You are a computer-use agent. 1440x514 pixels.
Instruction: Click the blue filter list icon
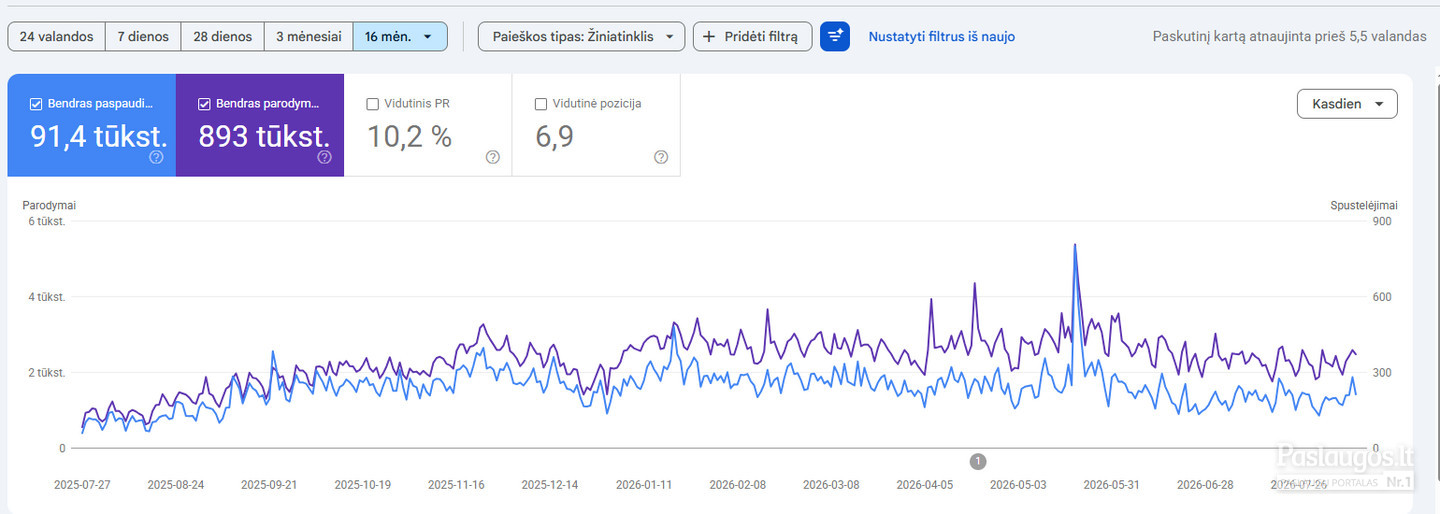pyautogui.click(x=835, y=36)
